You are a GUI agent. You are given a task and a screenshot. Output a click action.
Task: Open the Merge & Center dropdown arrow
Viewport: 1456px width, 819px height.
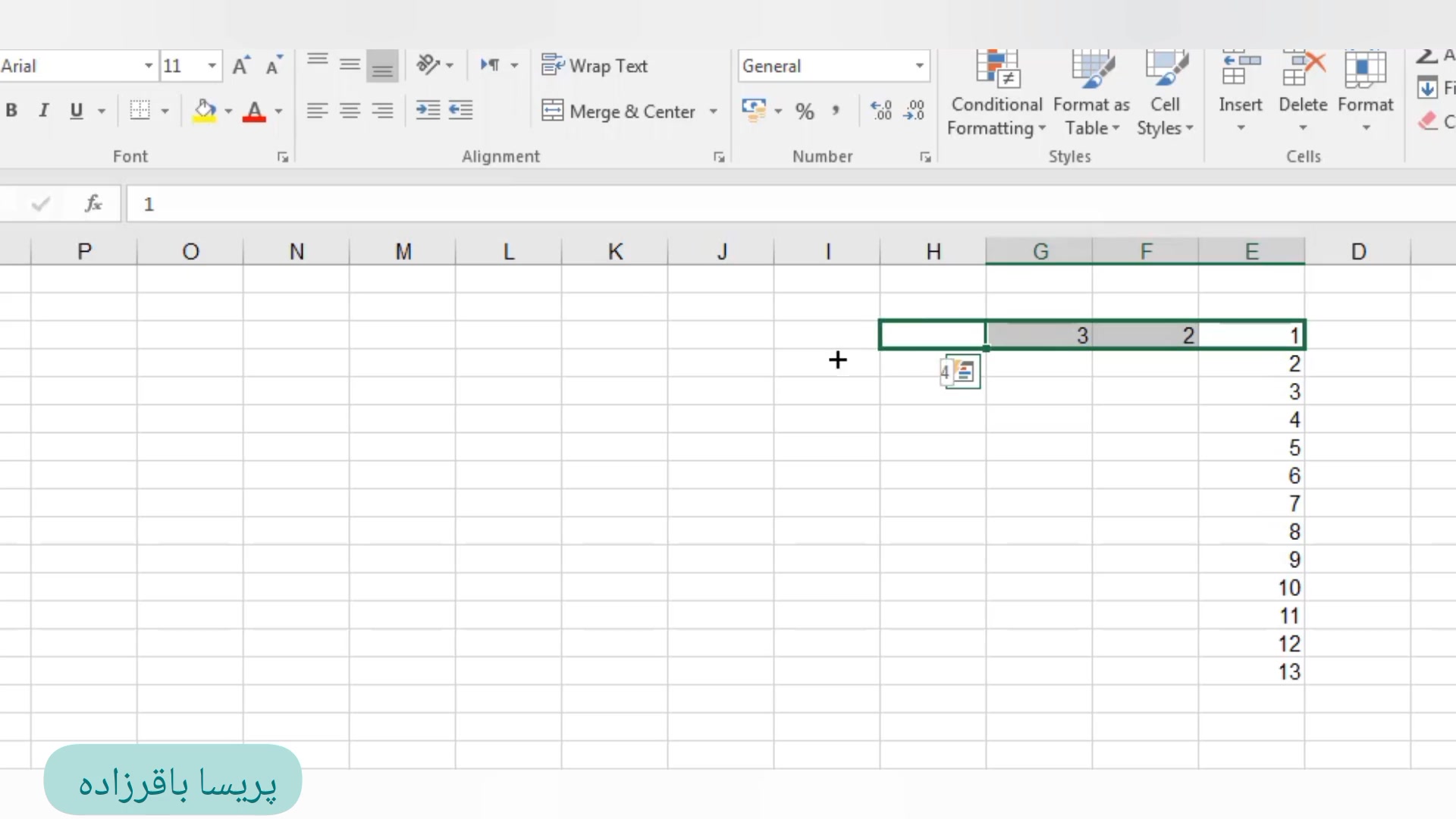[713, 111]
